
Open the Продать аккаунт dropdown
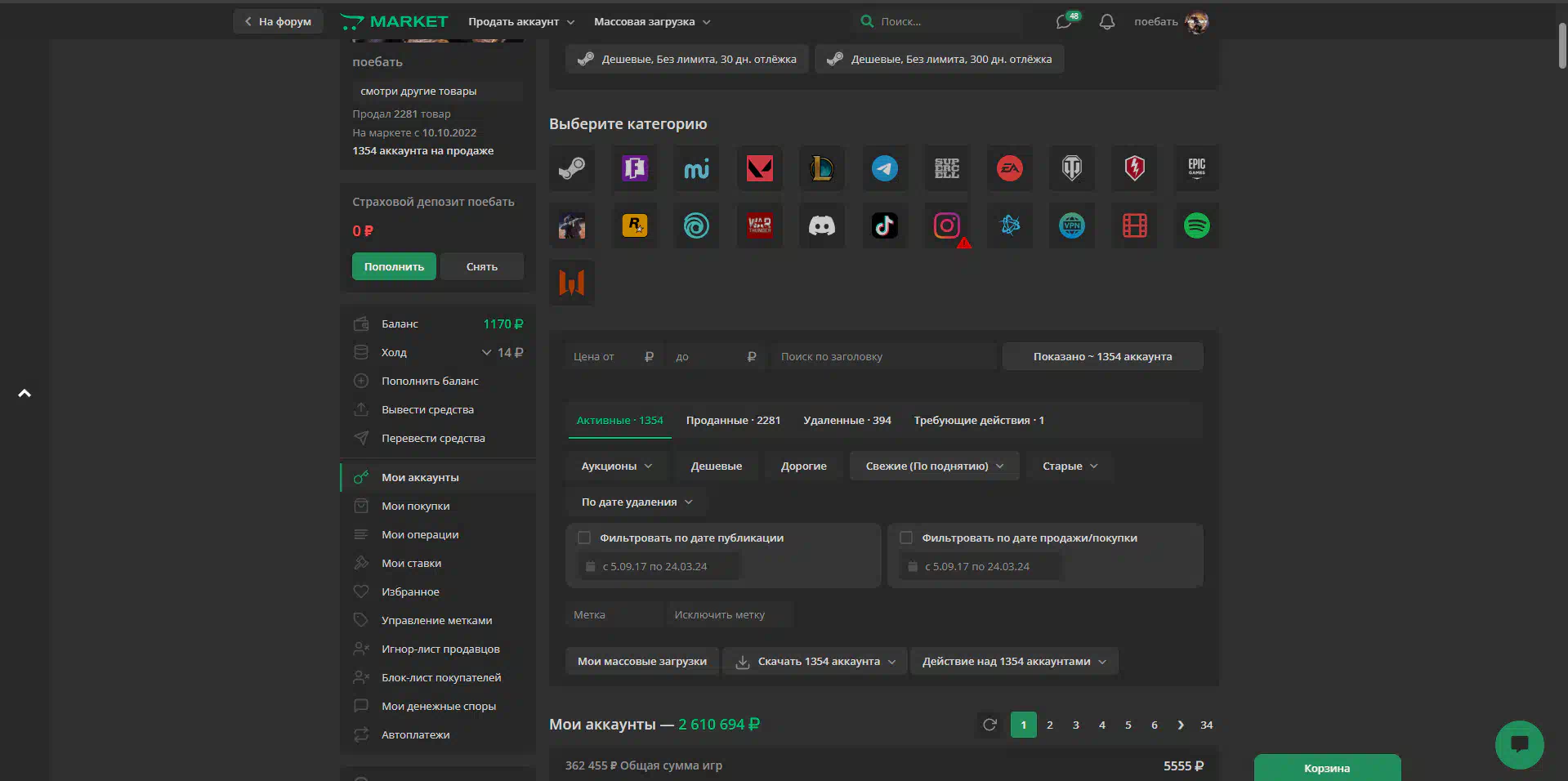tap(521, 22)
